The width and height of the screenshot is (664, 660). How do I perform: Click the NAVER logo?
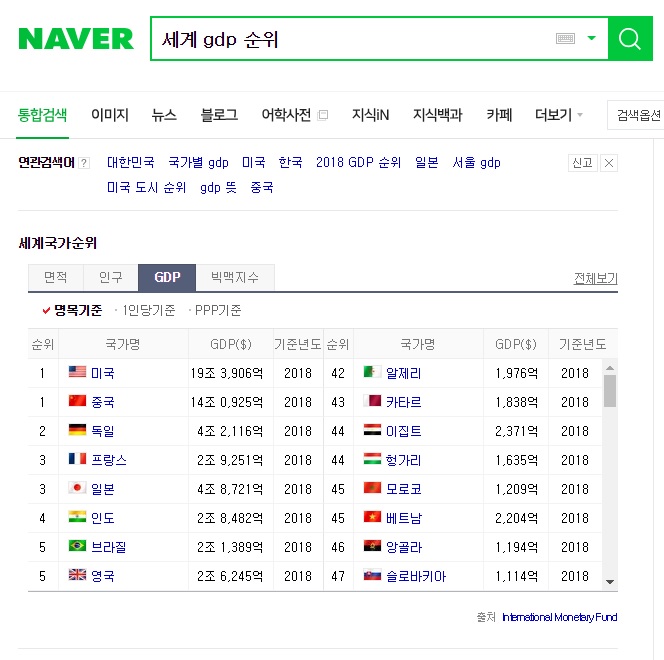pyautogui.click(x=76, y=39)
